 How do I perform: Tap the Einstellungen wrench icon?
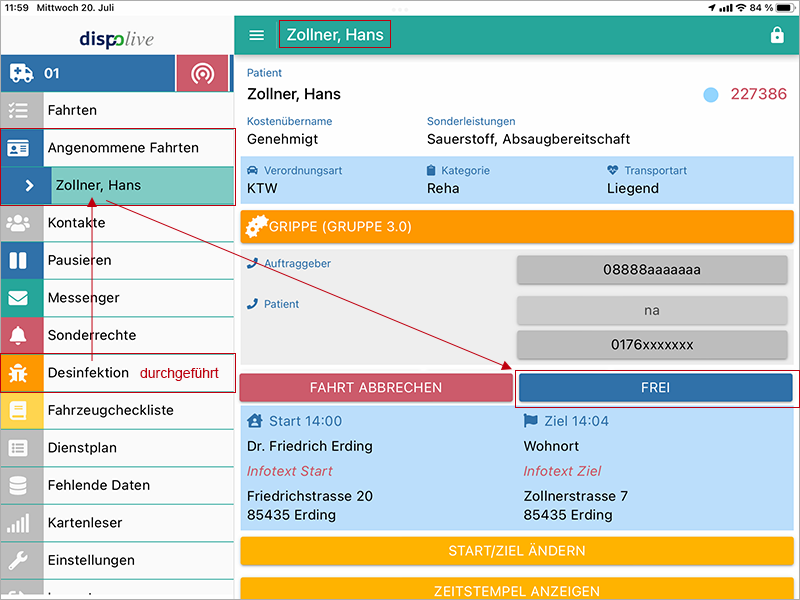tap(18, 561)
